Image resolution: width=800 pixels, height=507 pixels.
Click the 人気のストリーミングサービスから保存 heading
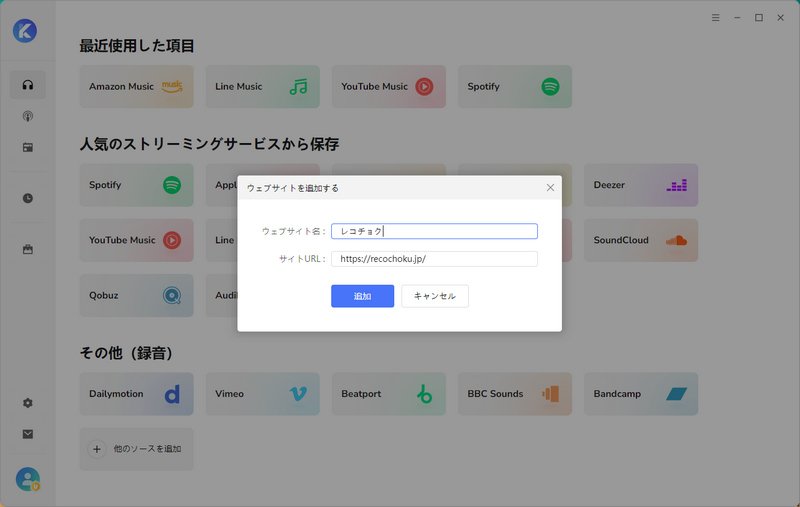(x=209, y=144)
